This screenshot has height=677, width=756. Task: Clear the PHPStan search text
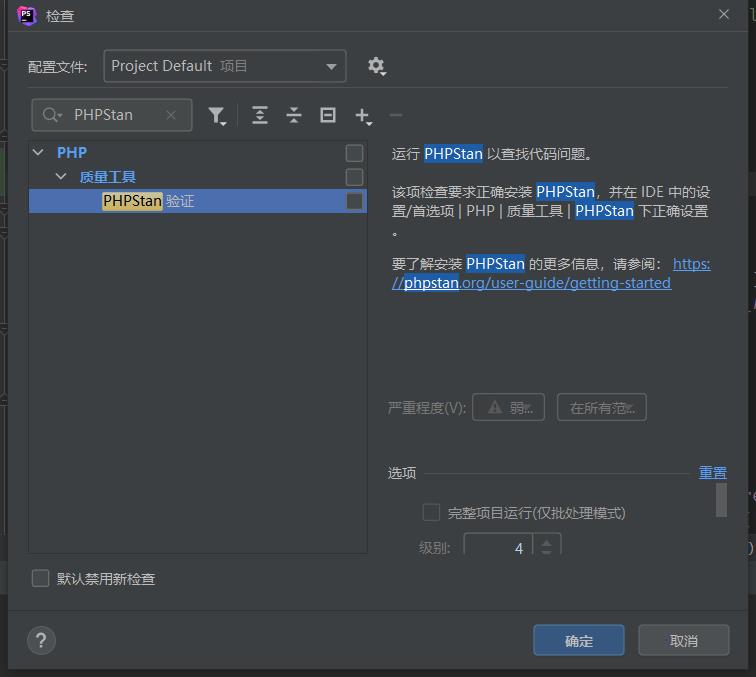coord(171,115)
